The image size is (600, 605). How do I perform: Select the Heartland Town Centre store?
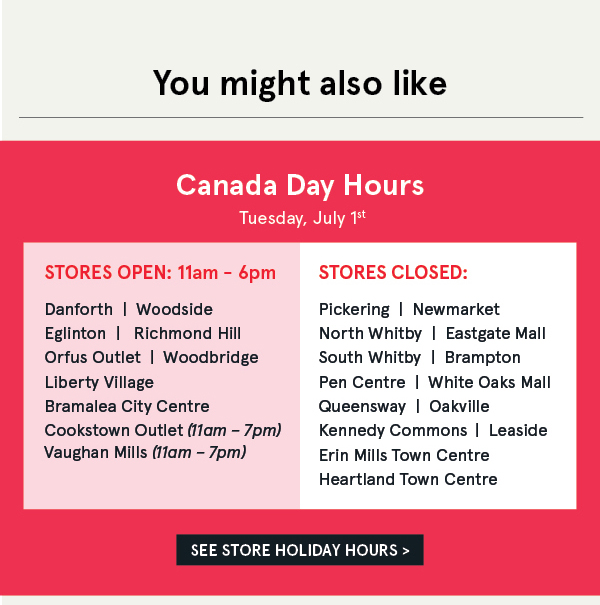pos(408,479)
